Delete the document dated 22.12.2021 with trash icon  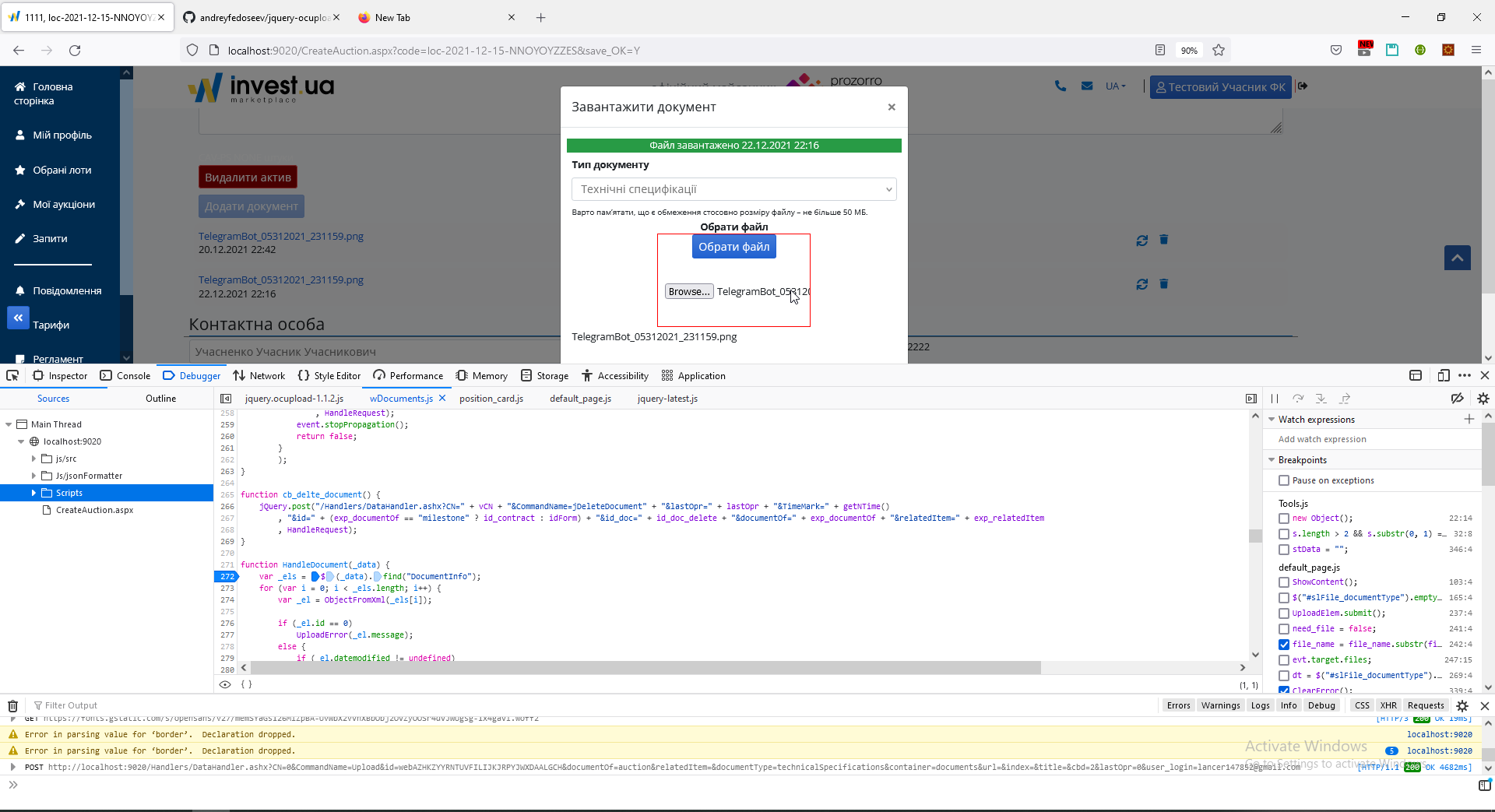coord(1164,283)
